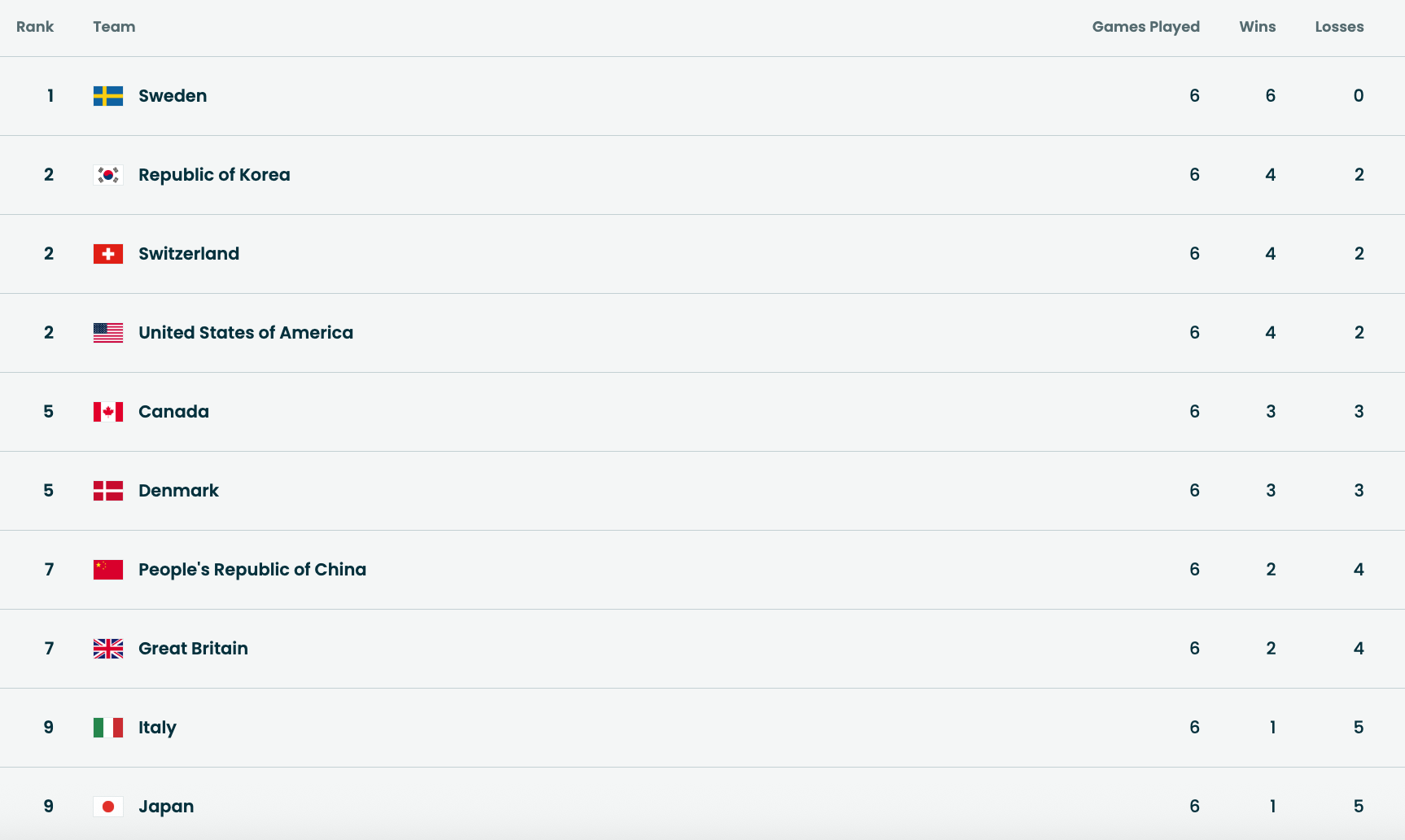1405x840 pixels.
Task: Open United States of America team link
Action: click(x=246, y=333)
